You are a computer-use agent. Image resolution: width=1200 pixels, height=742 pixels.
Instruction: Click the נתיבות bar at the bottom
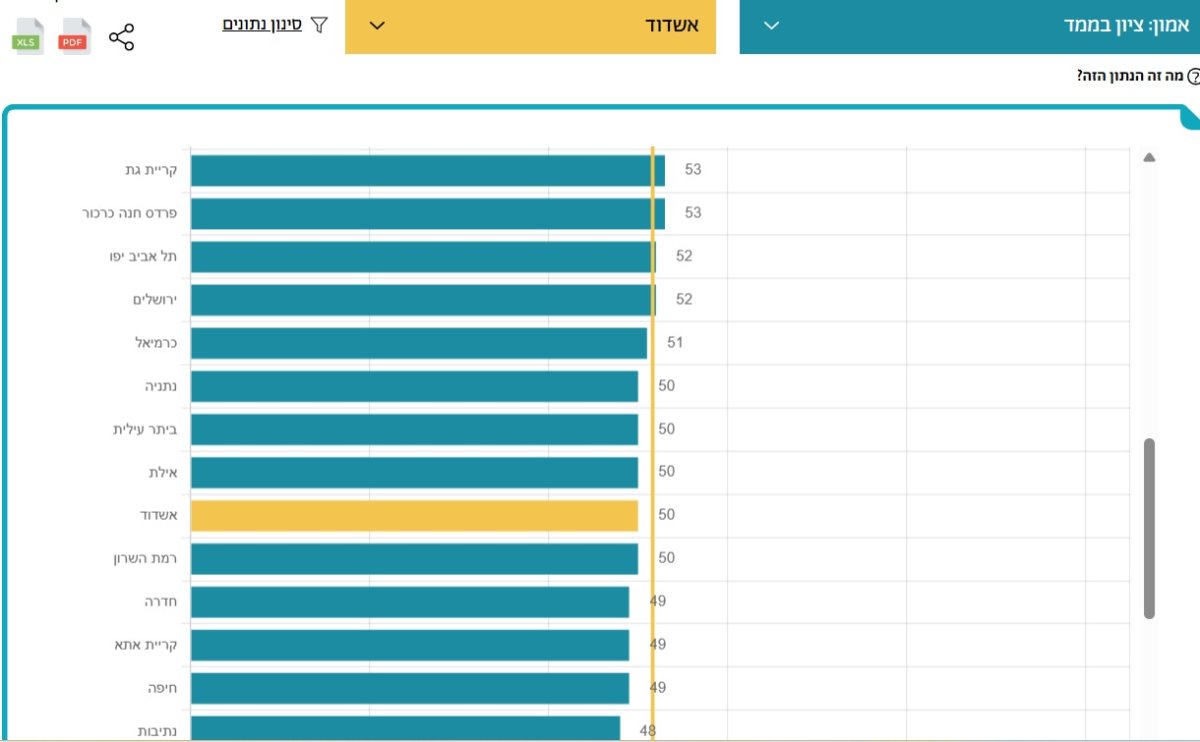tap(405, 728)
